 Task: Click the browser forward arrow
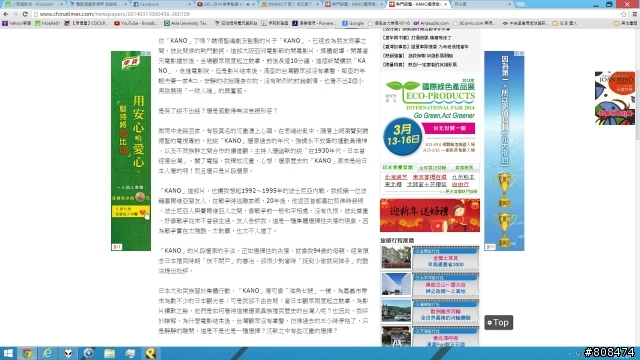coord(15,14)
